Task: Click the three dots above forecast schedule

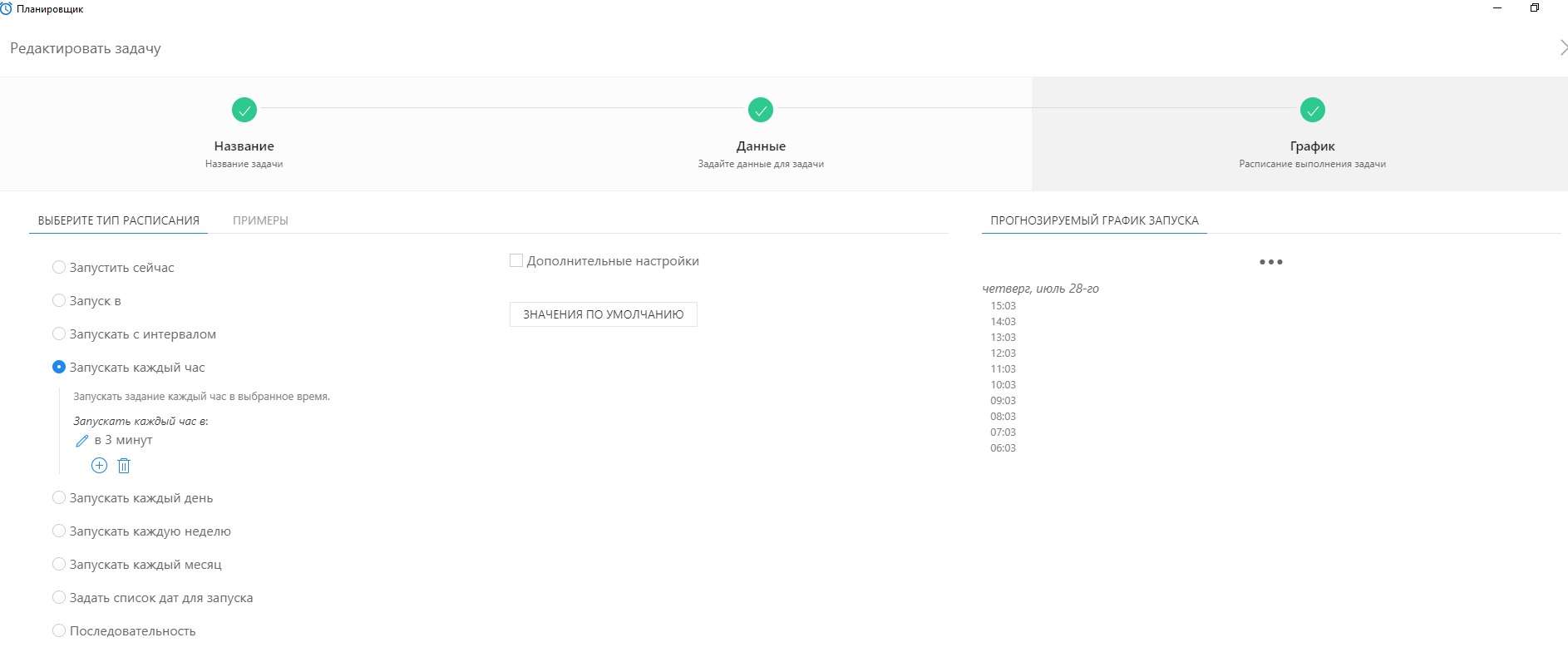Action: tap(1270, 262)
